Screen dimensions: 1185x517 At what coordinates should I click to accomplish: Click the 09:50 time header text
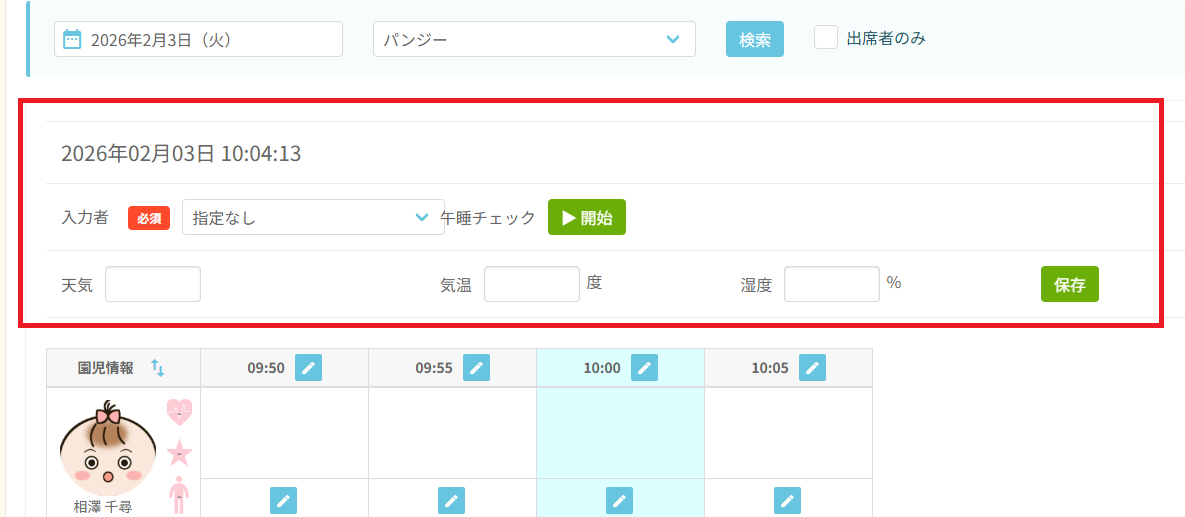click(266, 369)
